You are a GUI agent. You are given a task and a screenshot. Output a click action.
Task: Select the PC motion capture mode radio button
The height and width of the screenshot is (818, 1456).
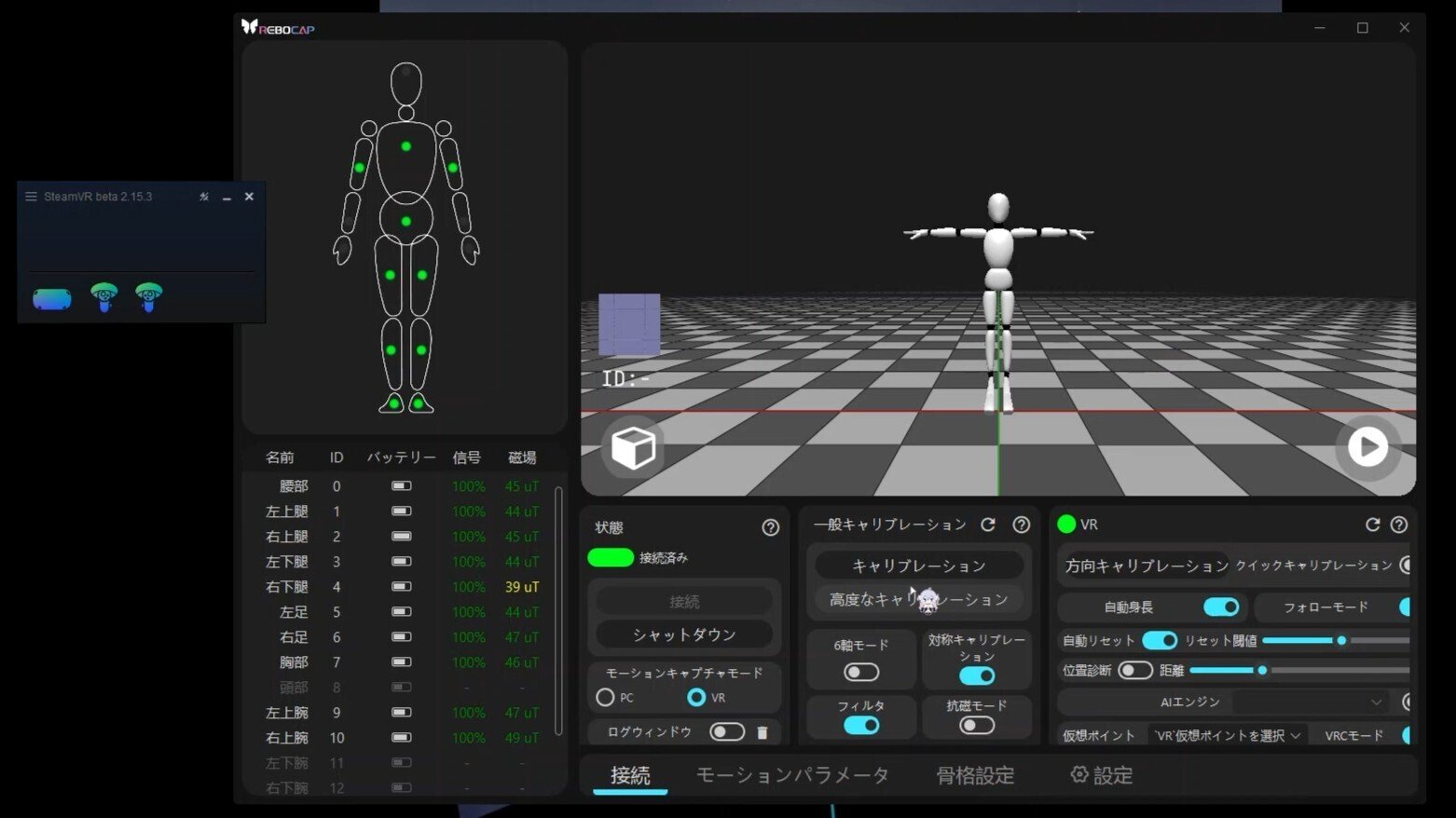(605, 697)
